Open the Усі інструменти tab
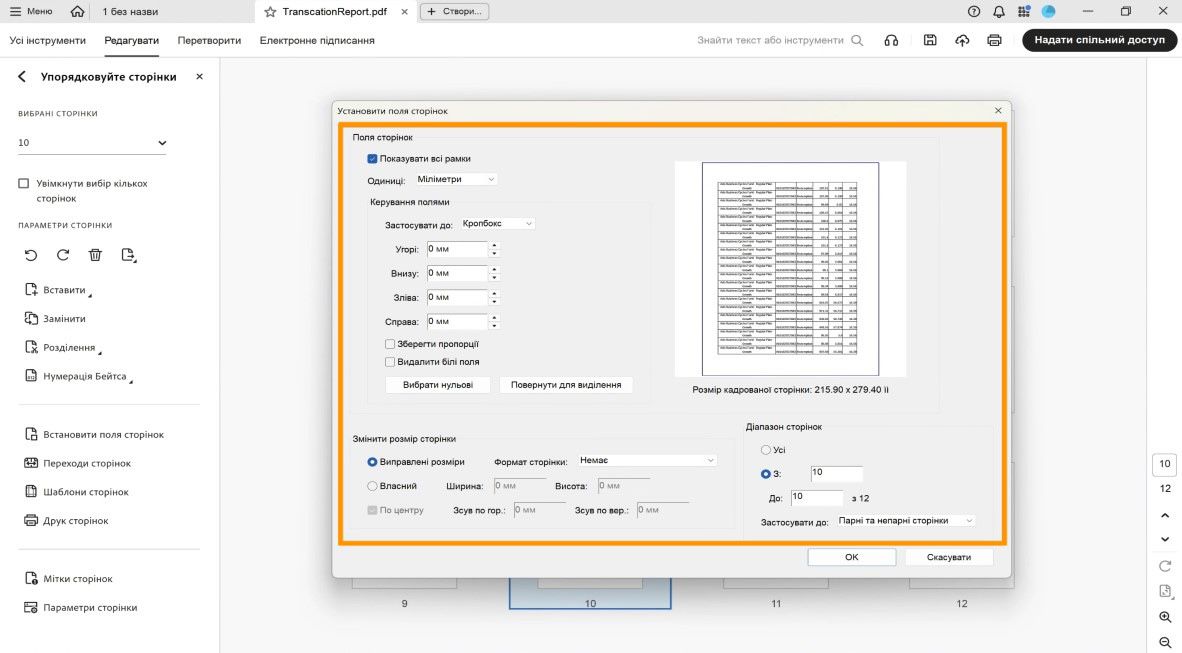Viewport: 1182px width, 653px height. (47, 40)
